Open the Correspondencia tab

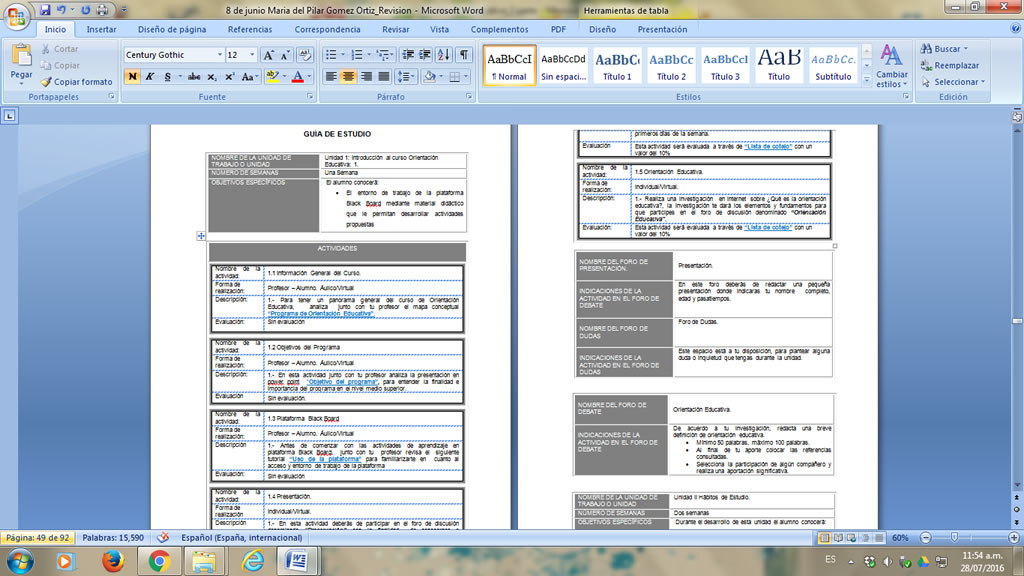[327, 29]
